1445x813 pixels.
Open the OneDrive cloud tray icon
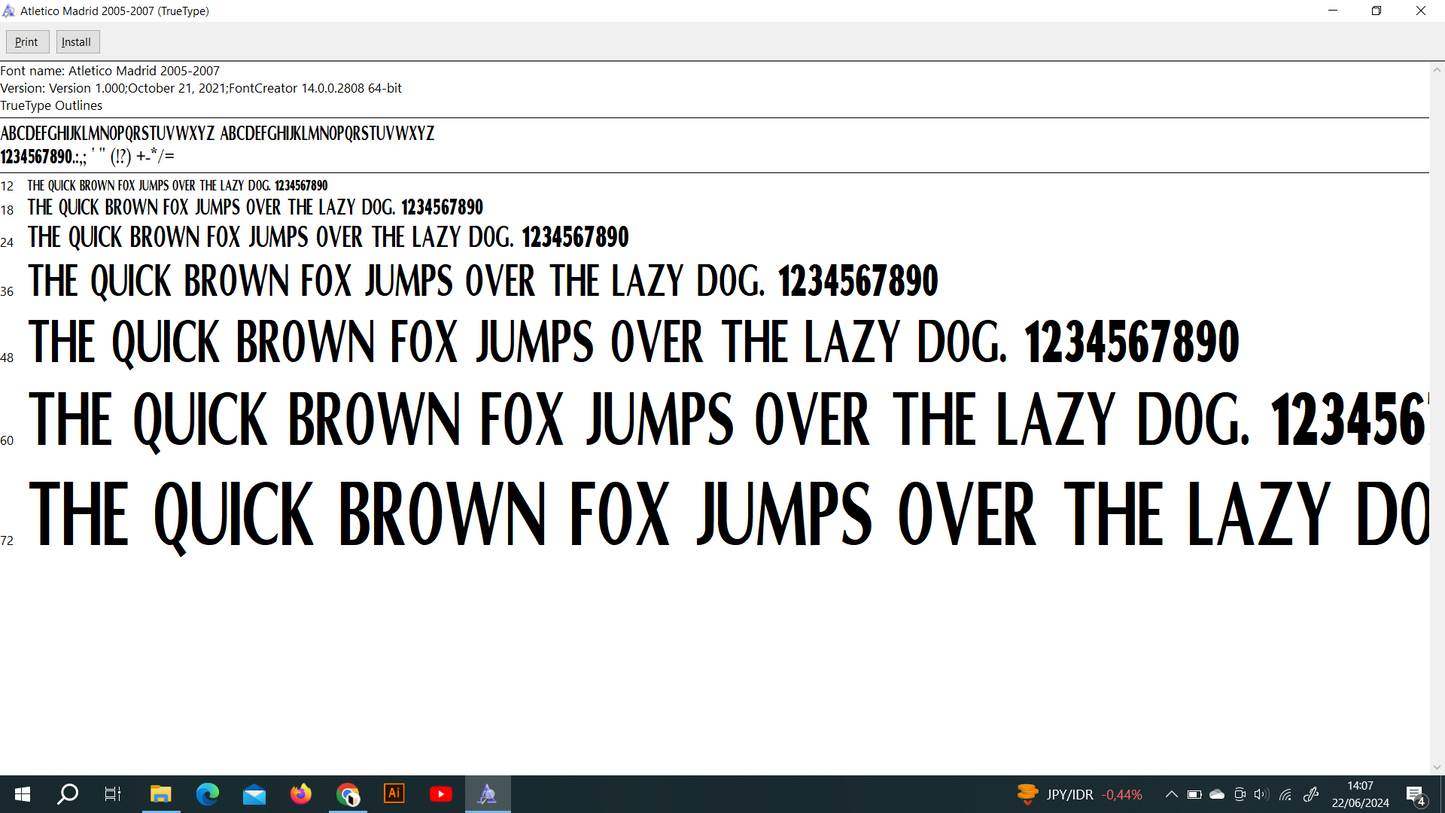click(x=1217, y=795)
